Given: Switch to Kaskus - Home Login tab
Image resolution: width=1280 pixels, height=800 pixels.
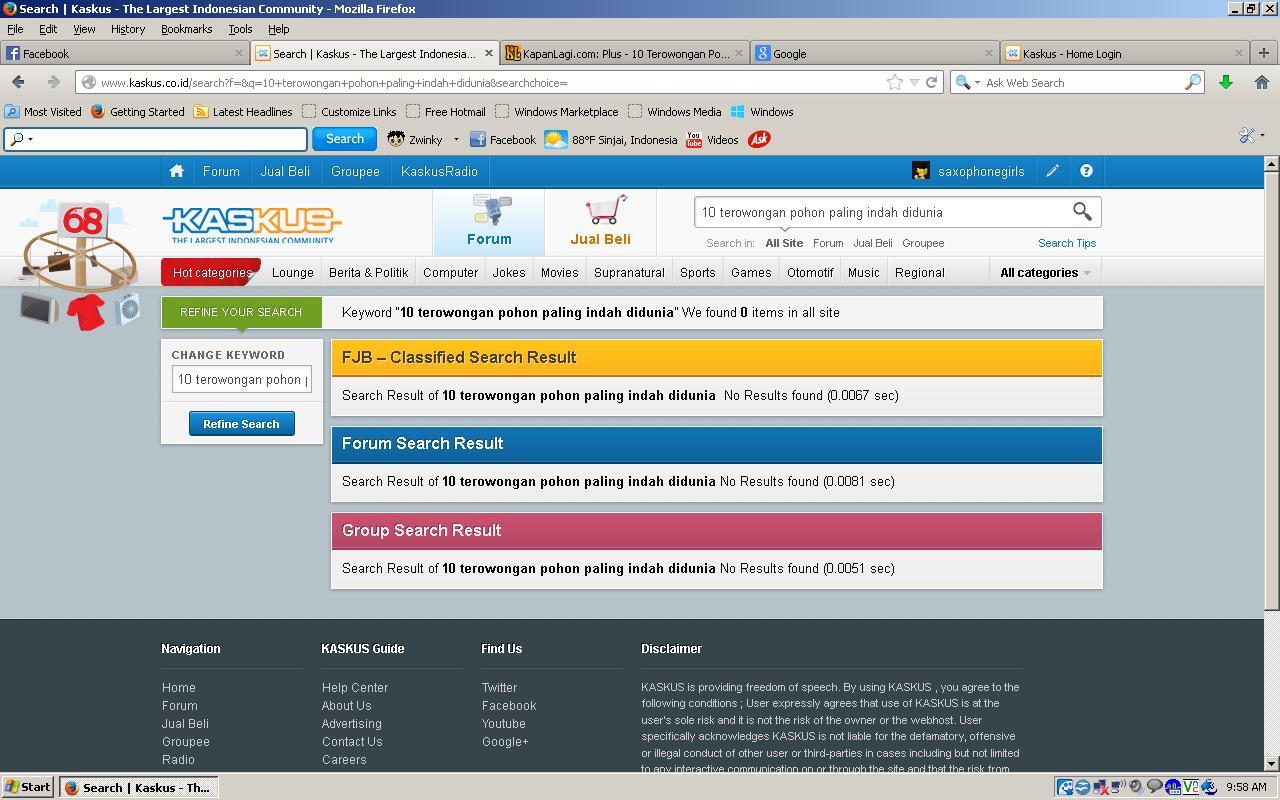Looking at the screenshot, I should pyautogui.click(x=1125, y=53).
